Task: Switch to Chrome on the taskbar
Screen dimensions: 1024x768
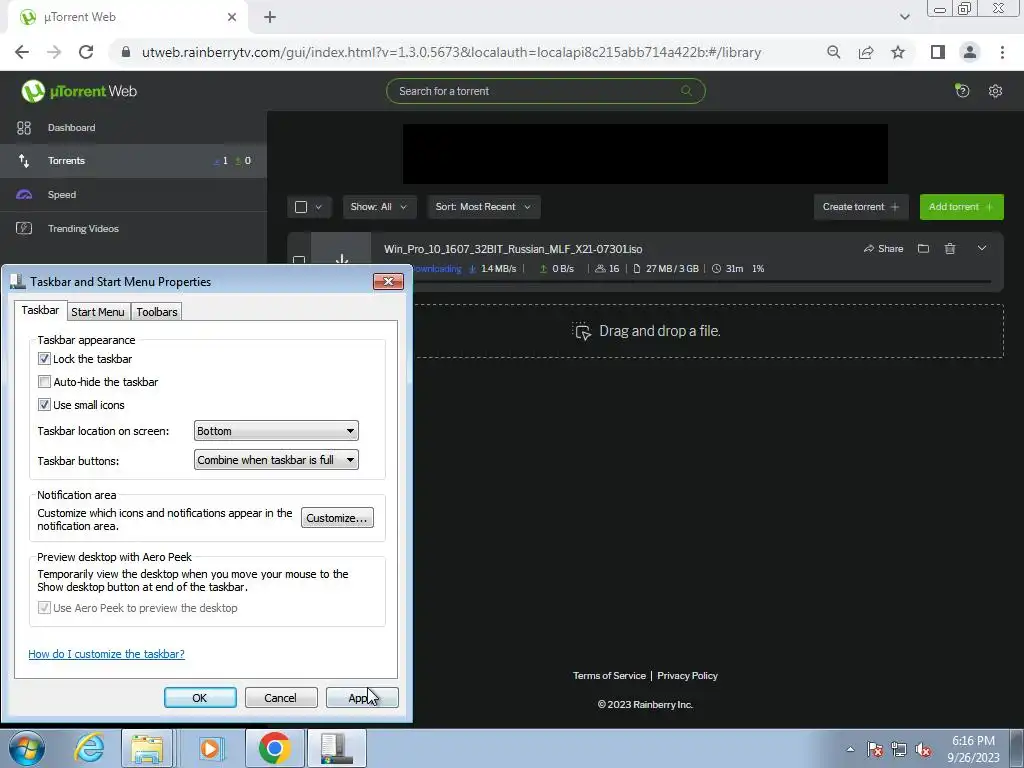Action: (x=274, y=748)
